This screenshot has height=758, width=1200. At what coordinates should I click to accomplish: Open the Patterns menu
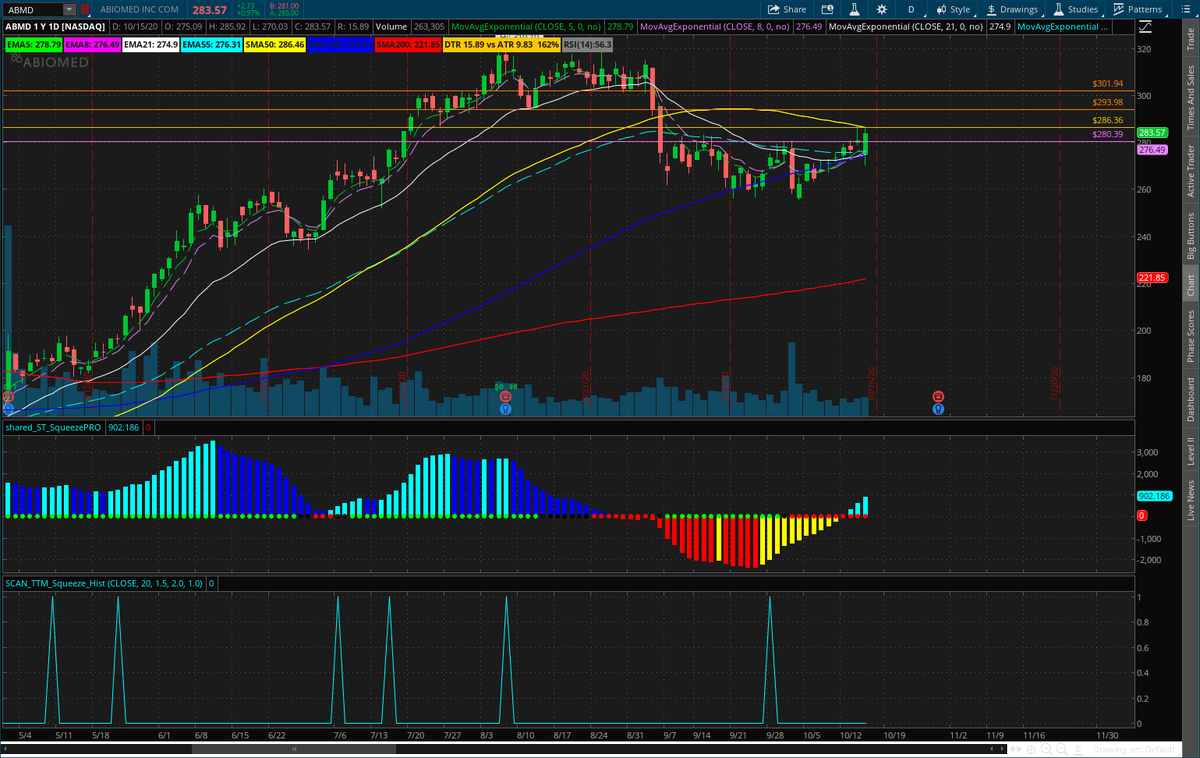[x=1140, y=9]
